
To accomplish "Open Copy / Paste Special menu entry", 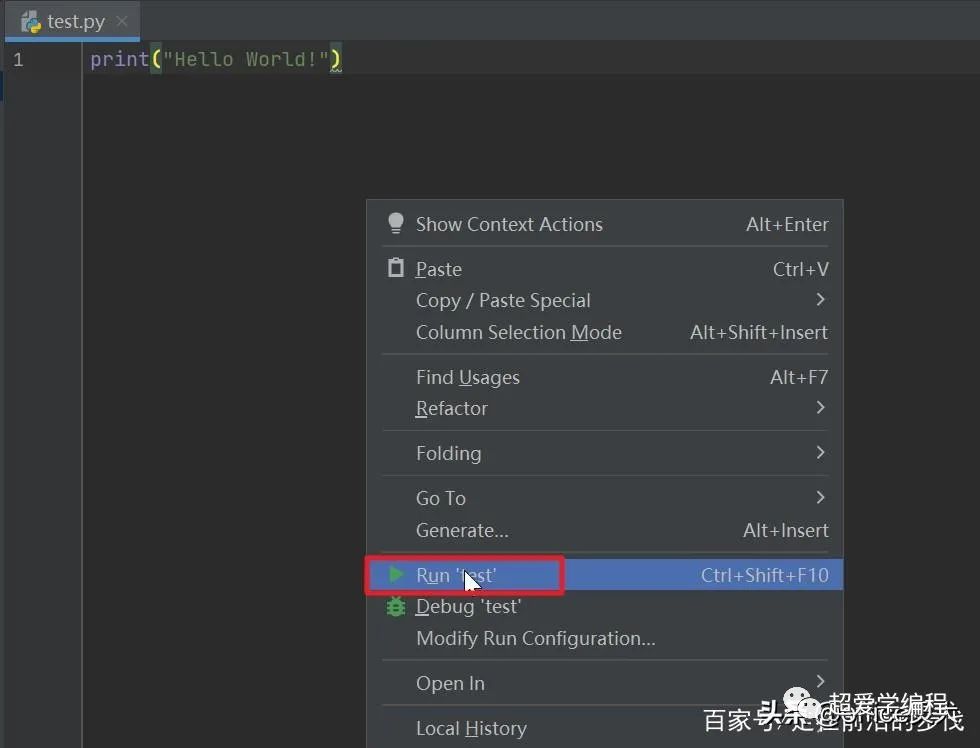I will (604, 300).
